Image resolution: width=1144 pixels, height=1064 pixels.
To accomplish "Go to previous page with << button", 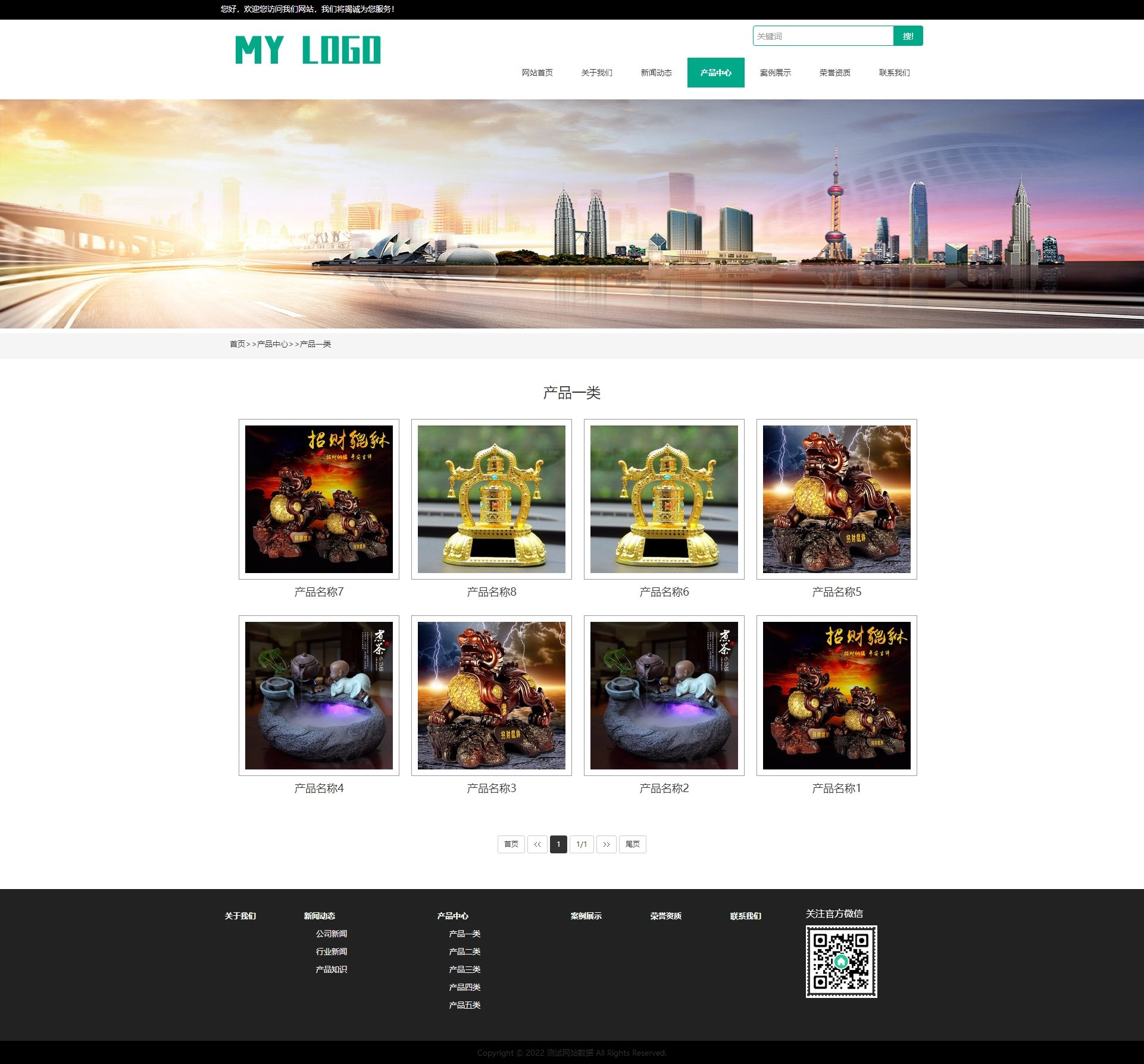I will (537, 844).
